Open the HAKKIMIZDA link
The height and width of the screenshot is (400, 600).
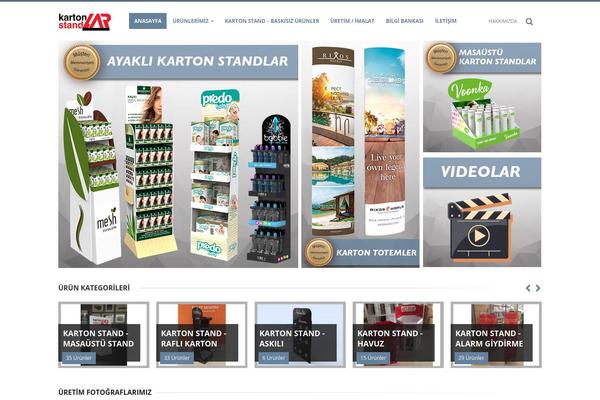(502, 21)
